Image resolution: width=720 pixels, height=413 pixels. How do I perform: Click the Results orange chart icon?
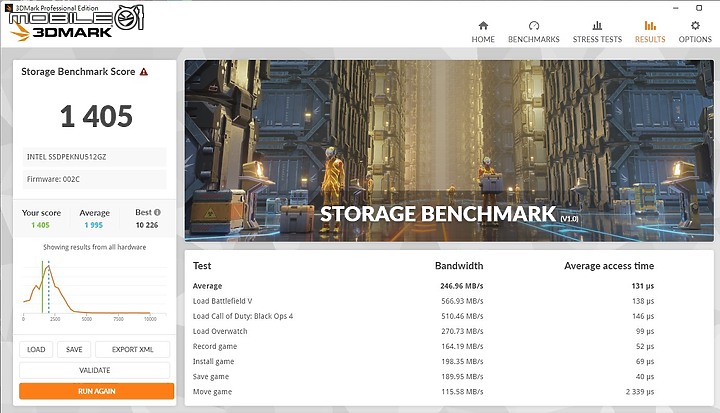[650, 25]
